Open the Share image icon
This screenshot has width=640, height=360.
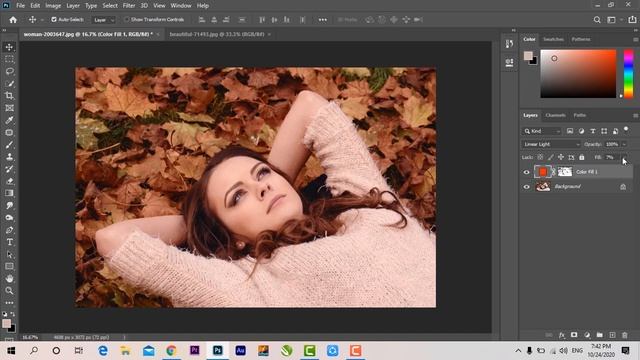click(x=632, y=20)
